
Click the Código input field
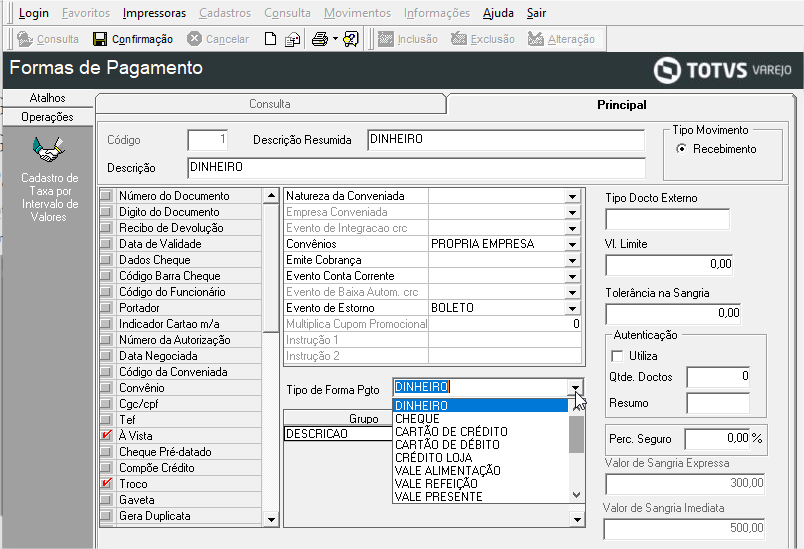(x=208, y=140)
